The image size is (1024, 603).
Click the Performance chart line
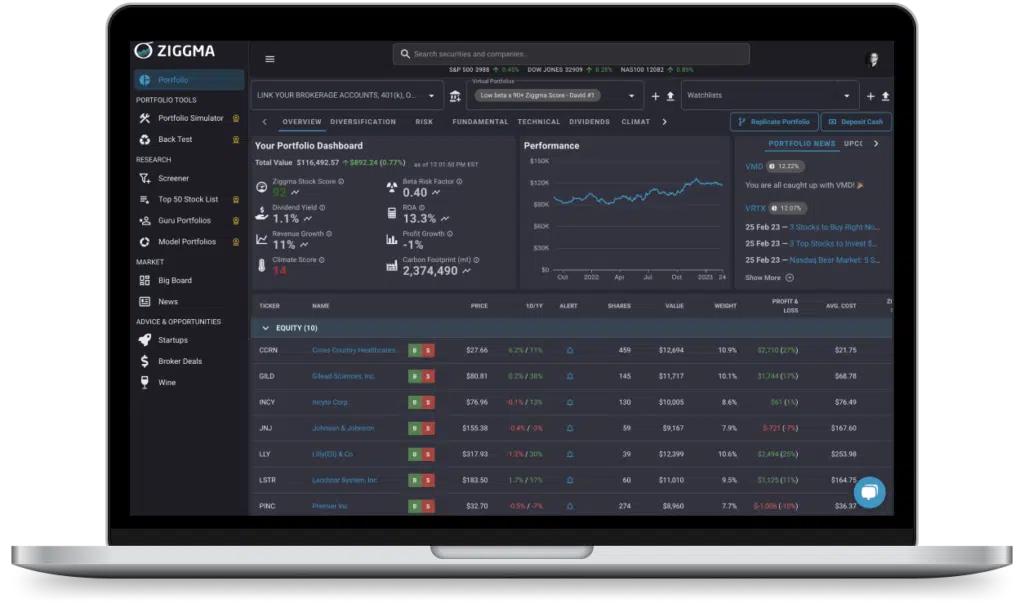638,193
